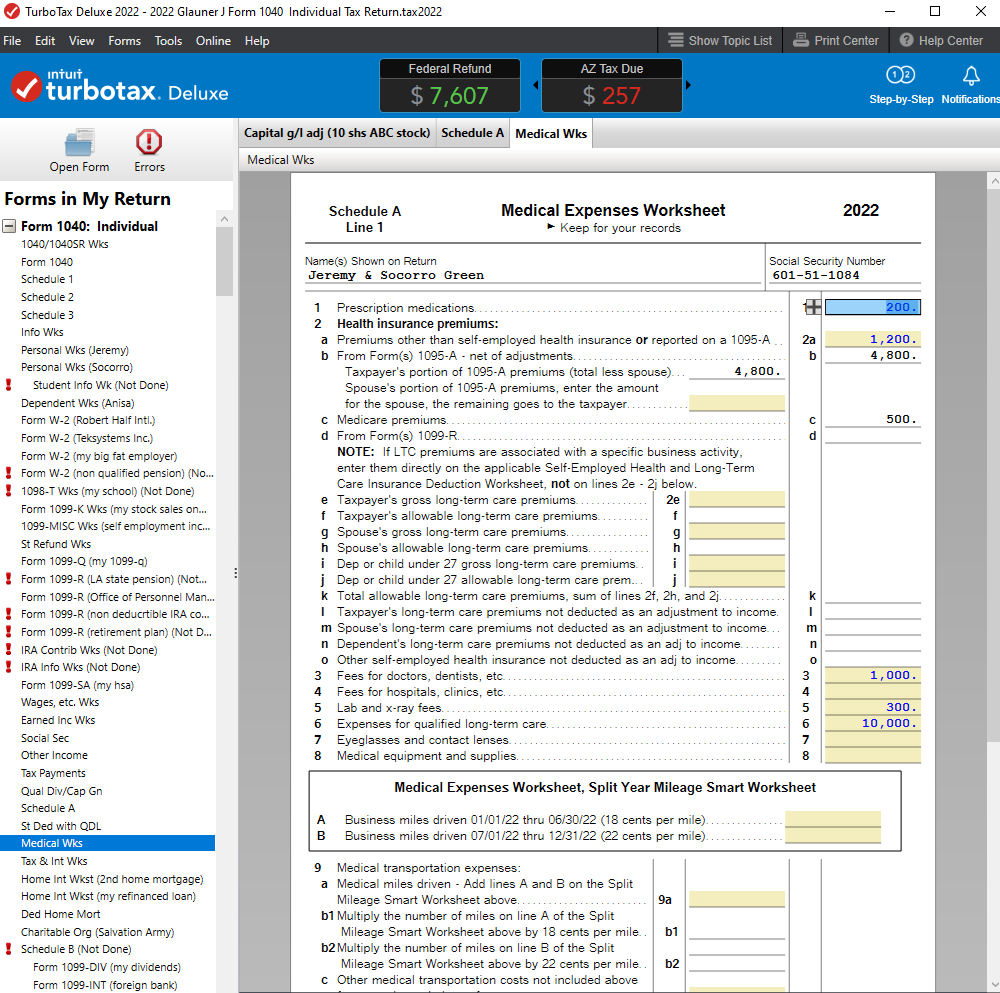This screenshot has height=993, width=1000.
Task: Open Charitable Org (Salvation Army) form
Action: coord(97,932)
